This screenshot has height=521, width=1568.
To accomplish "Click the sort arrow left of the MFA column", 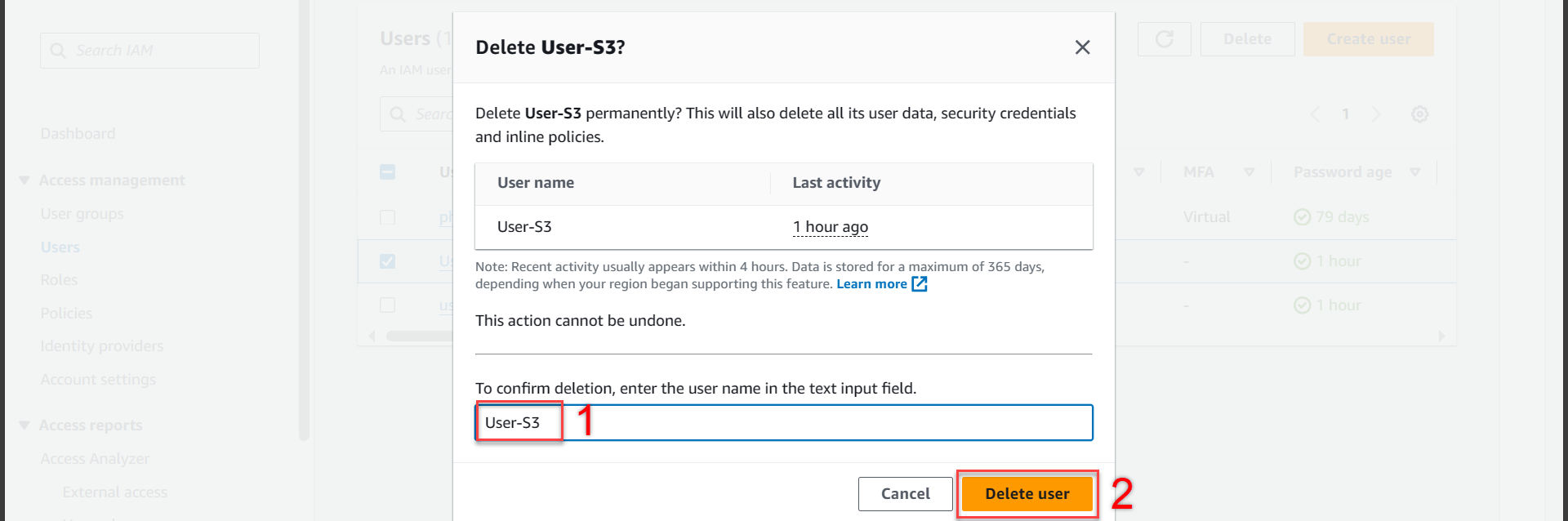I will coord(1139,172).
